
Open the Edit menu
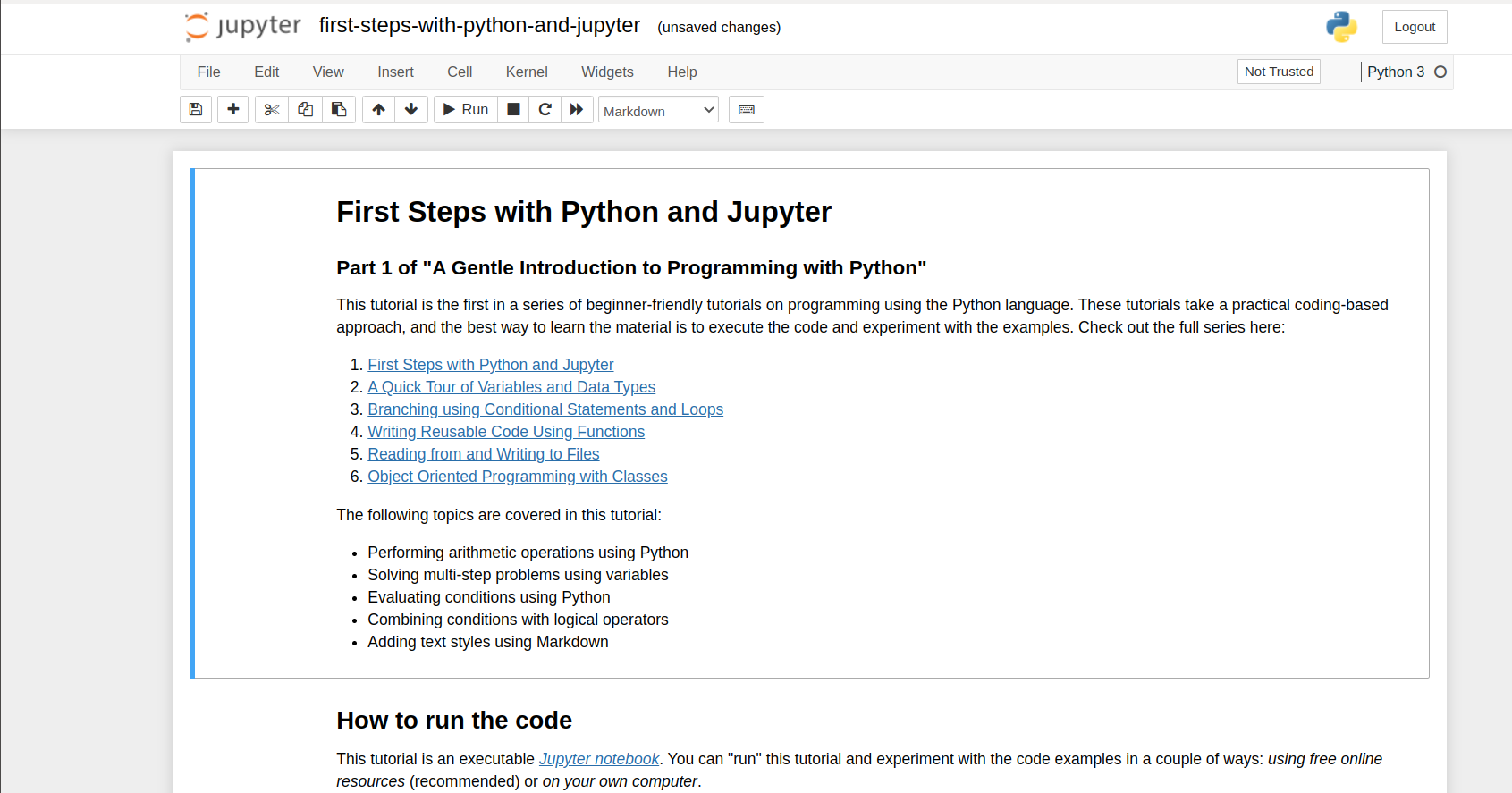(x=266, y=72)
